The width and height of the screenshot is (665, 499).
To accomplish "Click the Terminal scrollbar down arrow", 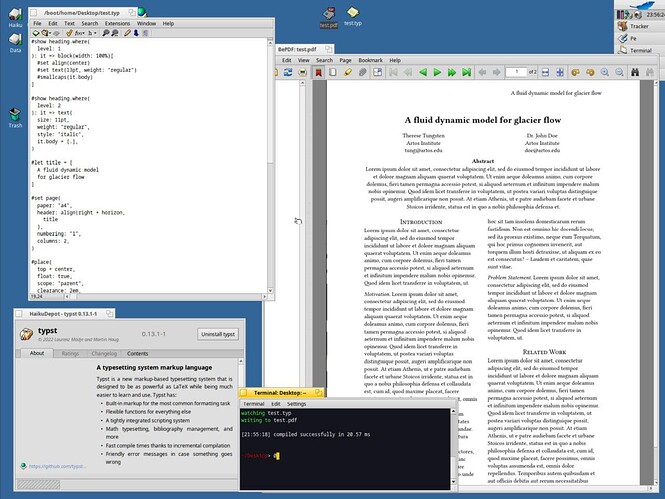I will 453,482.
